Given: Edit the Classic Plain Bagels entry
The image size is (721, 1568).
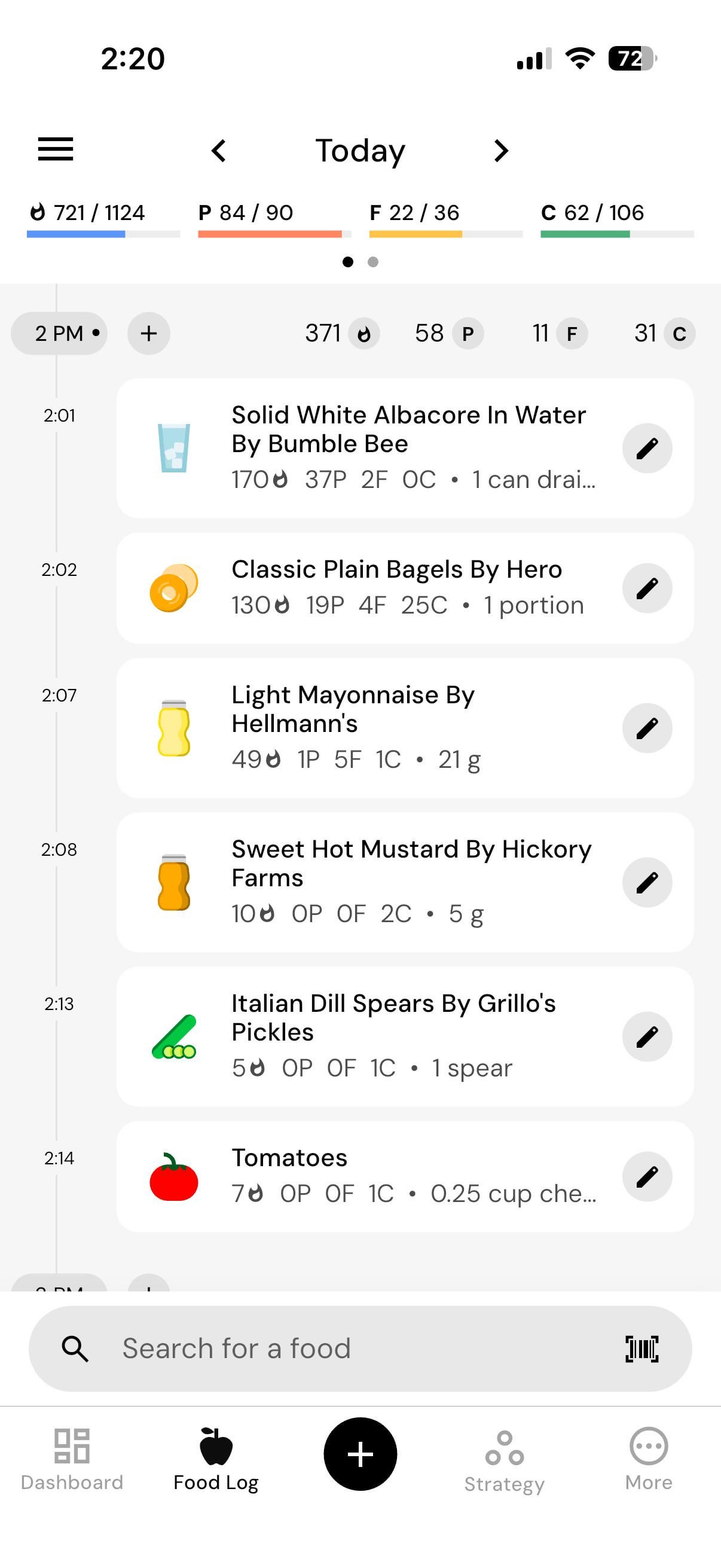Looking at the screenshot, I should click(x=647, y=588).
